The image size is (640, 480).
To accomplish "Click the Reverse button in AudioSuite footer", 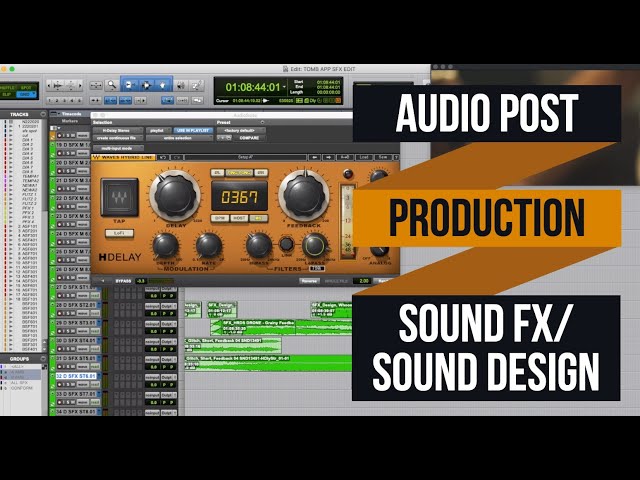I will click(309, 281).
